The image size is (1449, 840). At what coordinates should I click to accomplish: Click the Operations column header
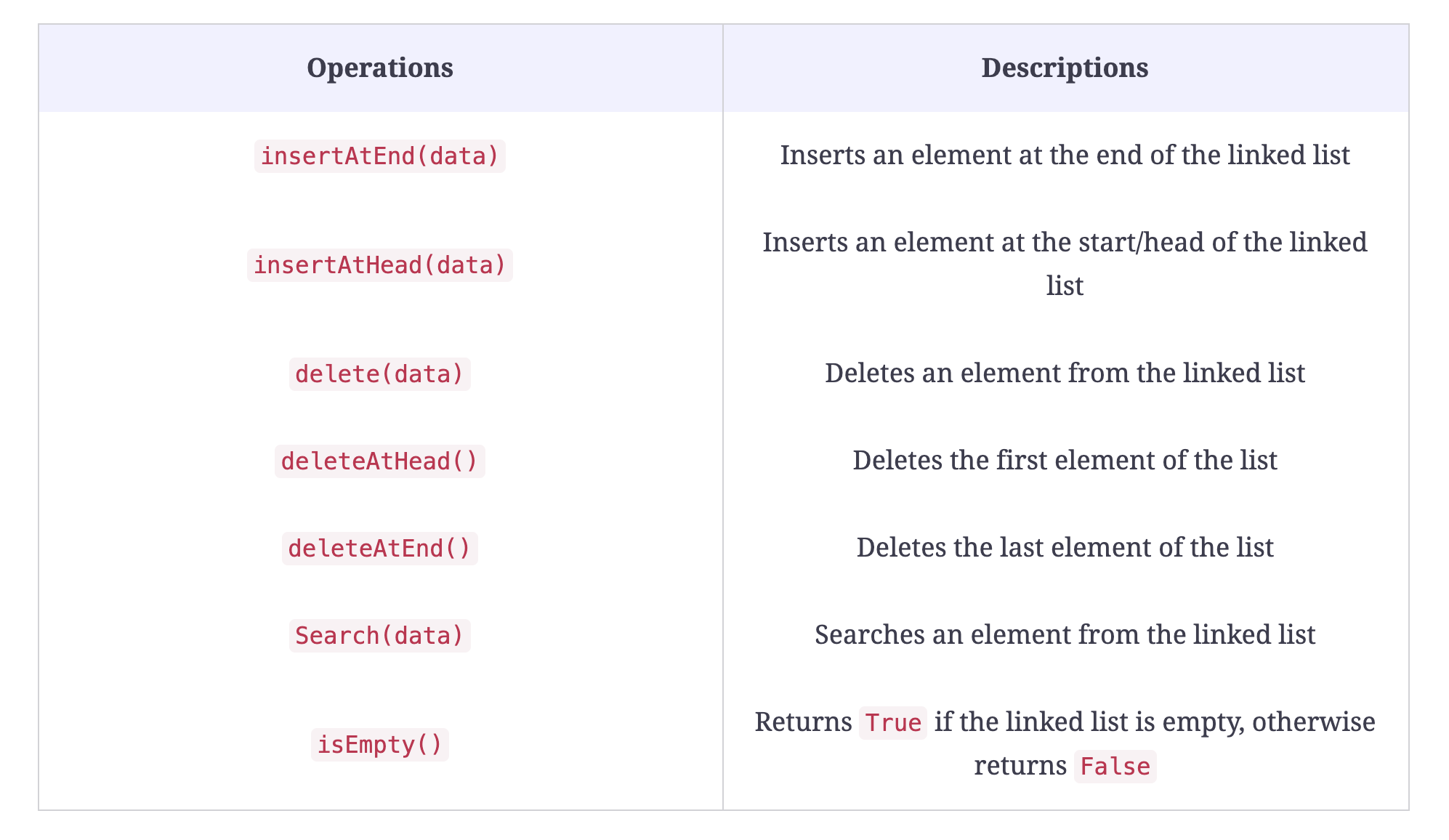[x=379, y=68]
